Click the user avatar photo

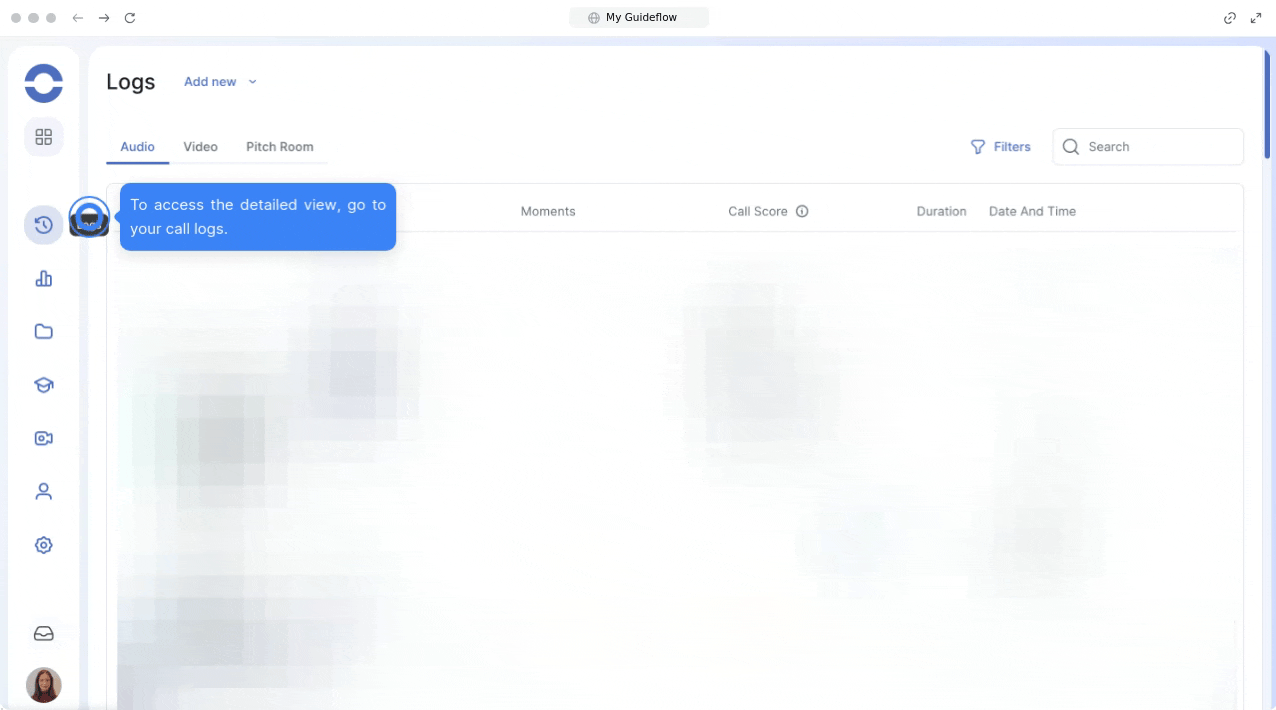pyautogui.click(x=44, y=685)
